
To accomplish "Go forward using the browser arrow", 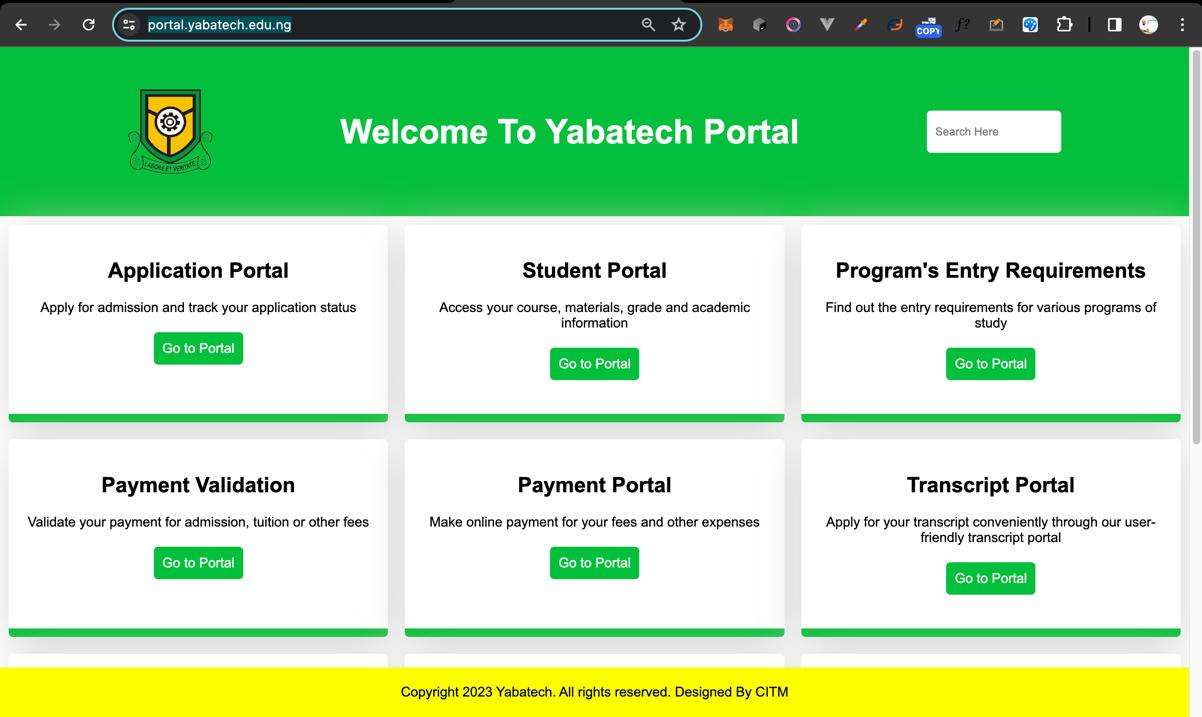I will [55, 24].
